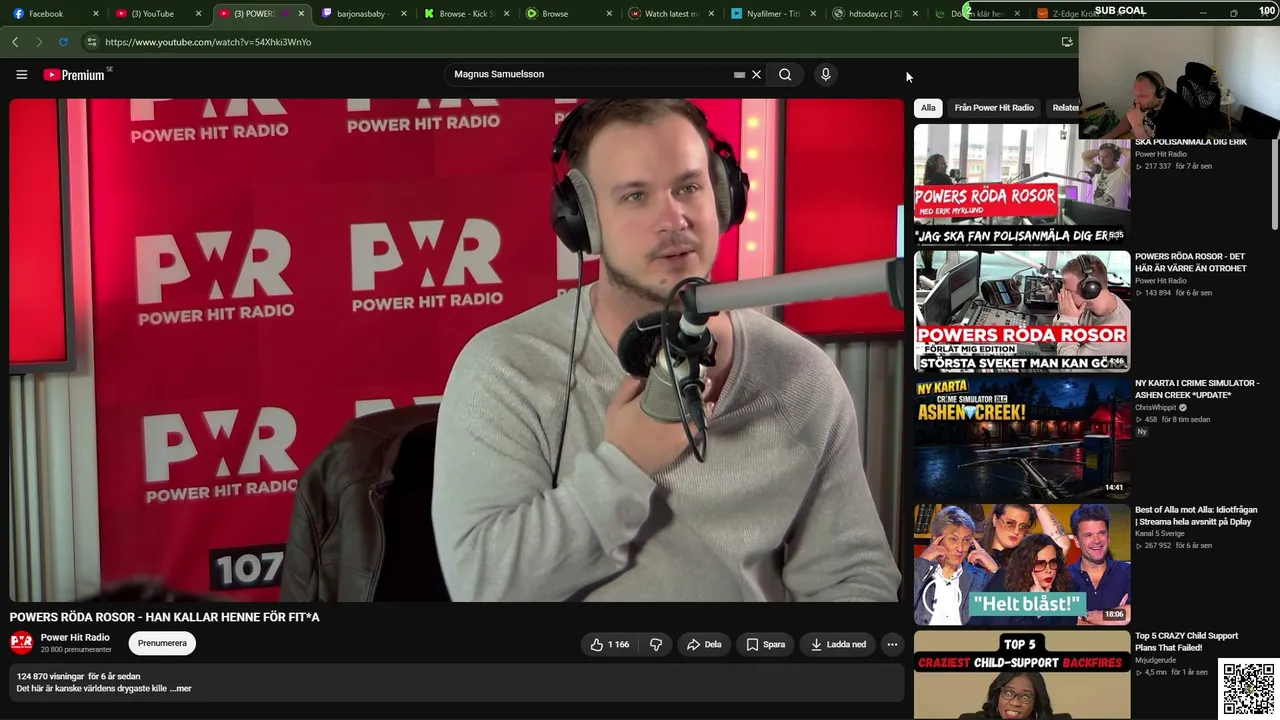Open site settings icon in address bar

91,42
